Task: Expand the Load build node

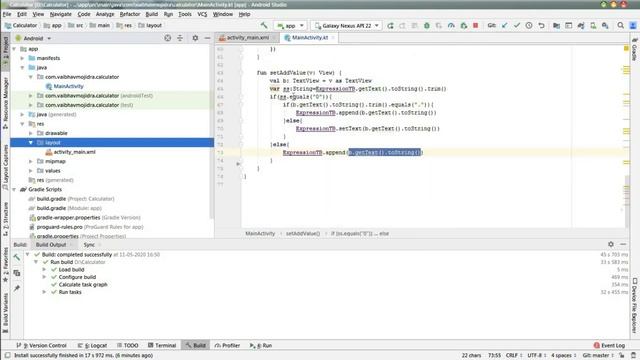Action: 44,269
